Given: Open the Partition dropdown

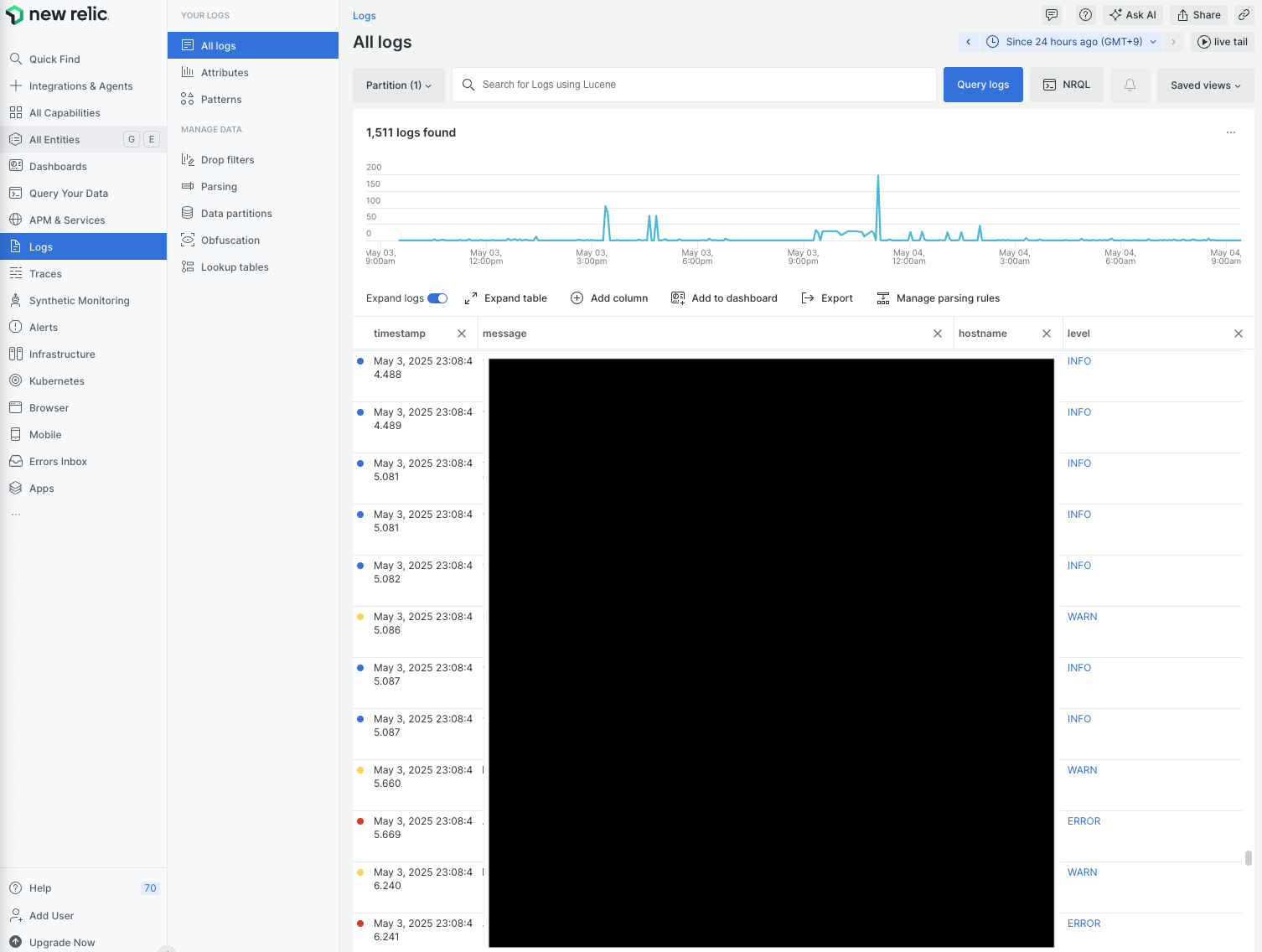Looking at the screenshot, I should click(x=398, y=85).
